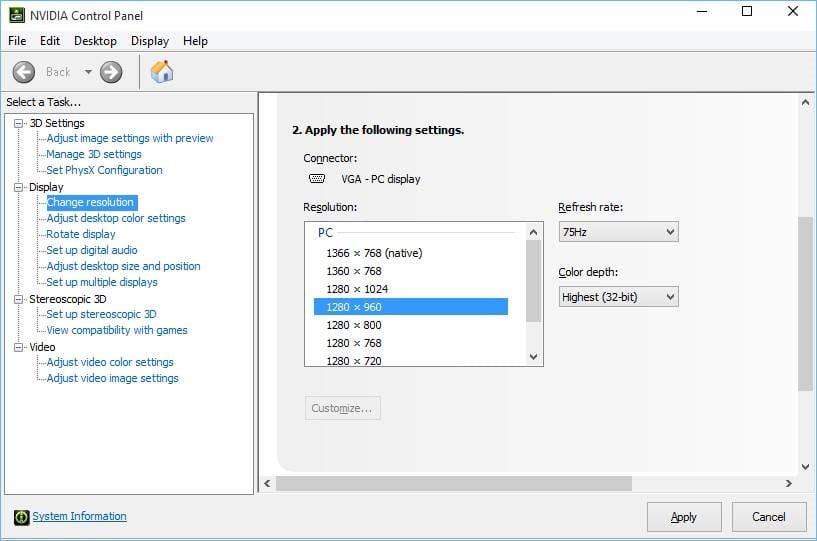Choose 1280 × 960 resolution
The image size is (817, 541).
(x=411, y=307)
